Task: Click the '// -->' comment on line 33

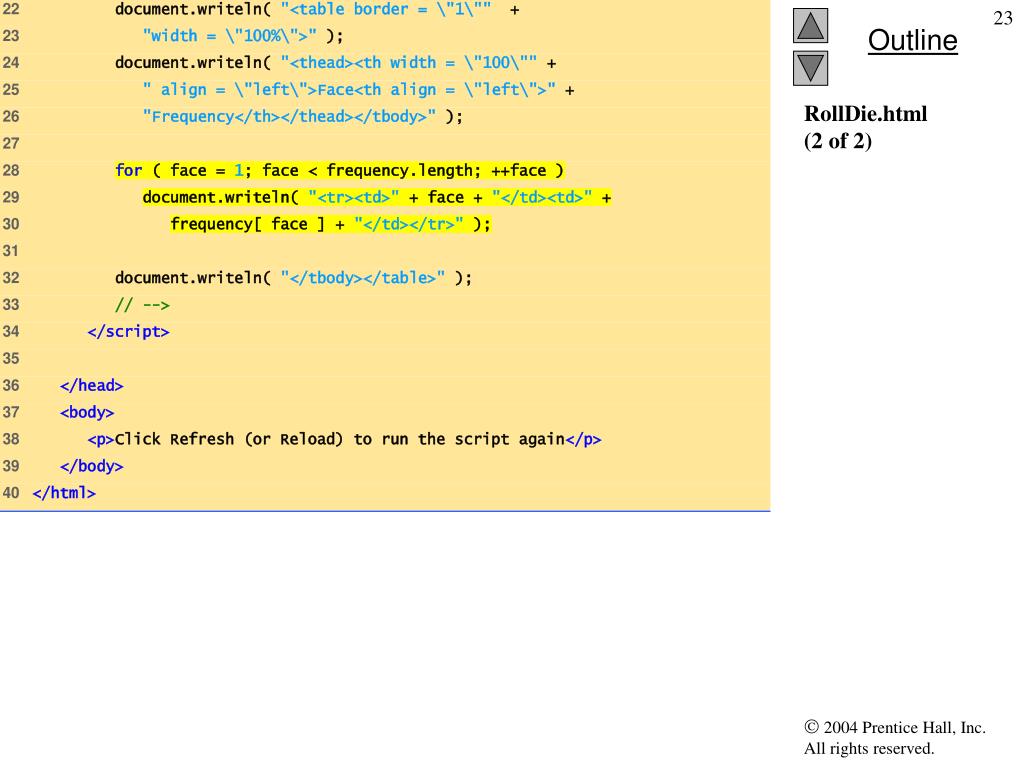Action: click(142, 305)
